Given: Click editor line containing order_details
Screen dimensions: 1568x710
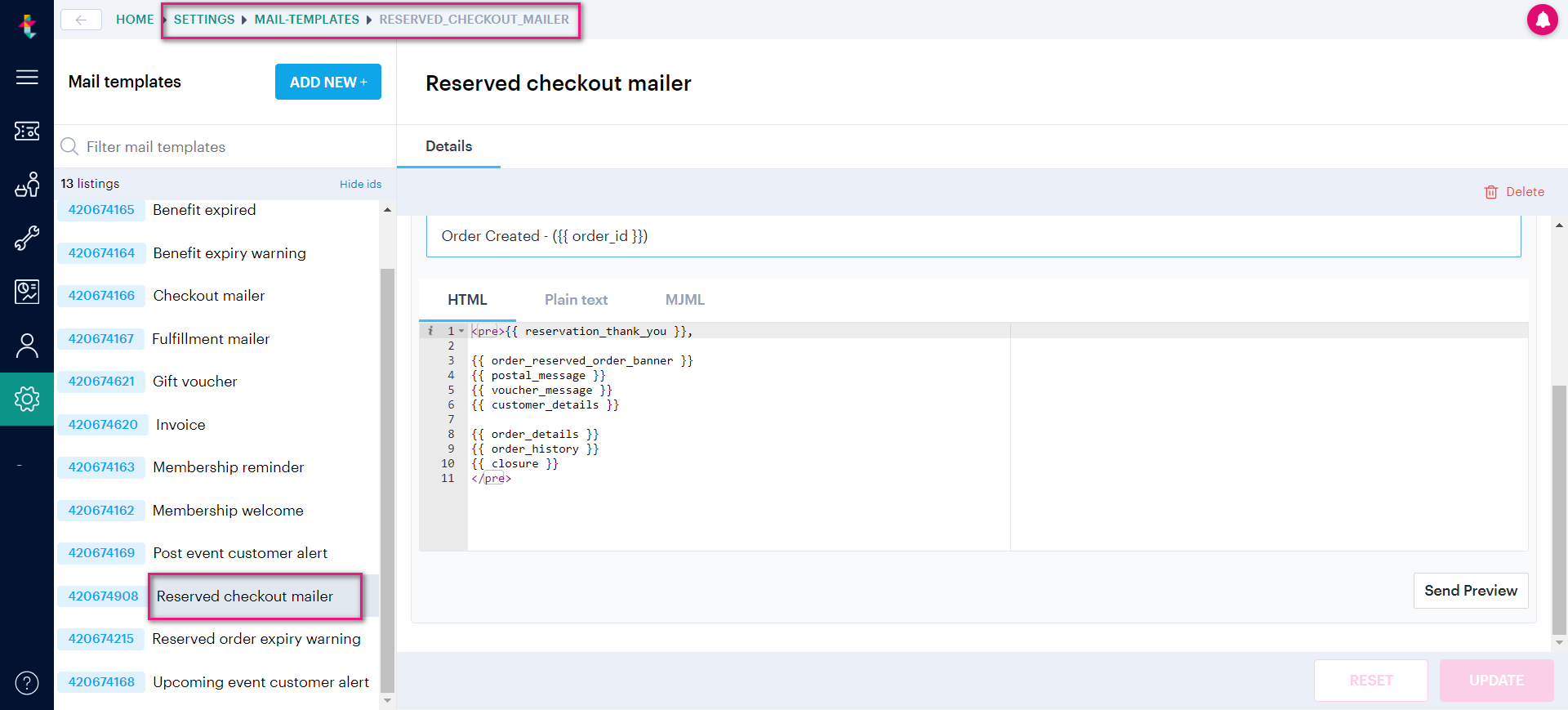Looking at the screenshot, I should click(535, 434).
